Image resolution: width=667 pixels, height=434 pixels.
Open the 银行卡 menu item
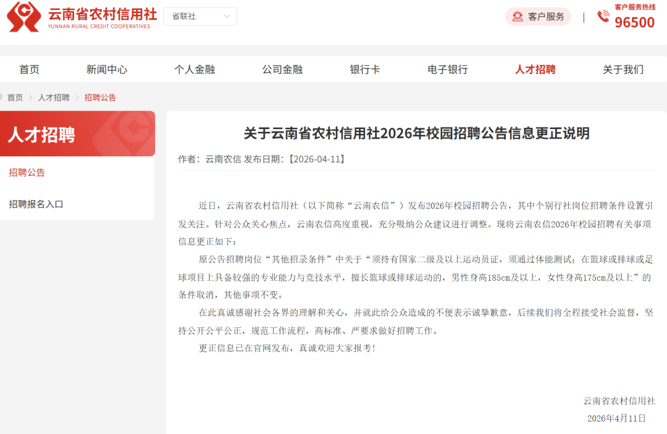(364, 70)
